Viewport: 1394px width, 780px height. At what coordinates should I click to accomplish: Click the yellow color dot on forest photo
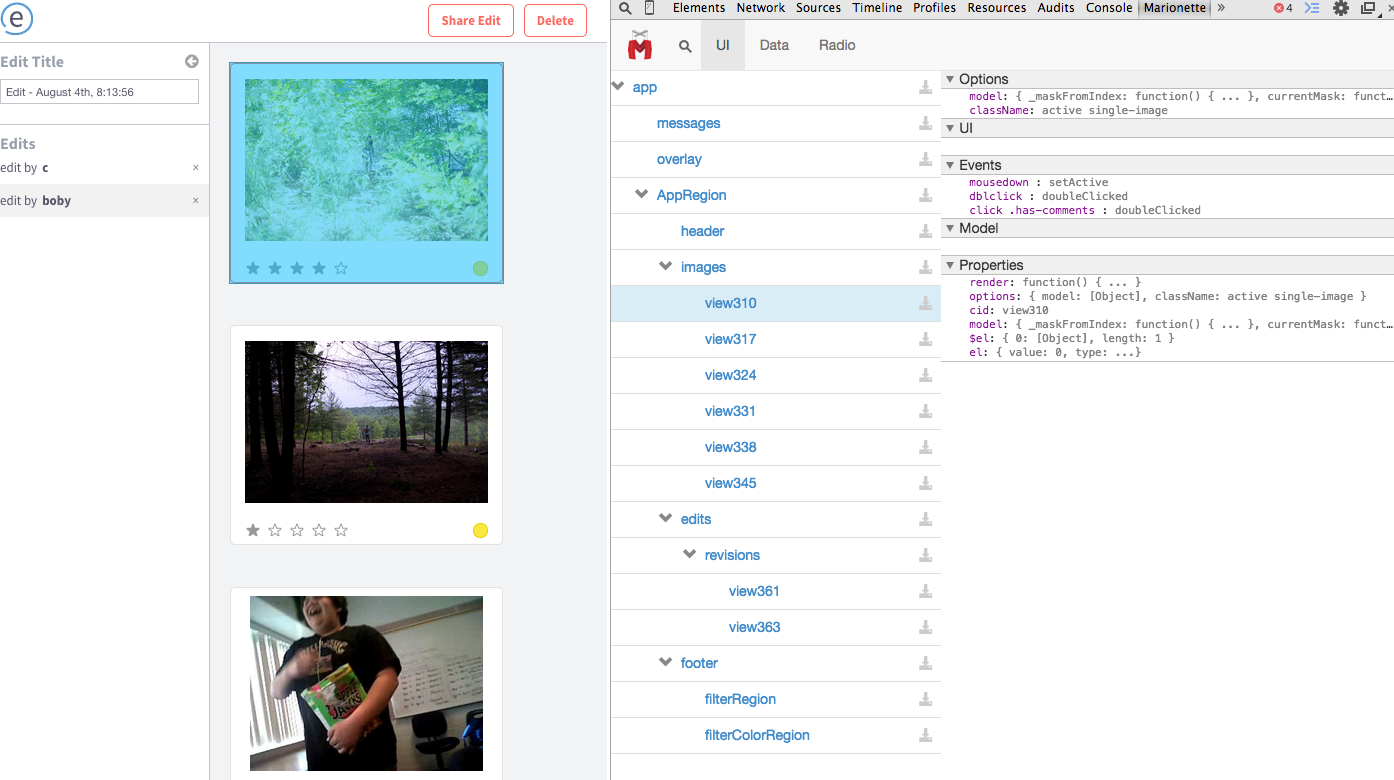[480, 530]
